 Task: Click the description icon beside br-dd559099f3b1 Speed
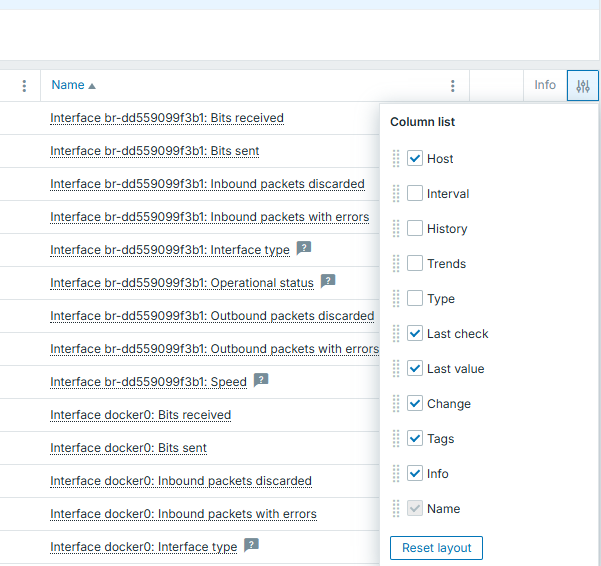pyautogui.click(x=261, y=380)
